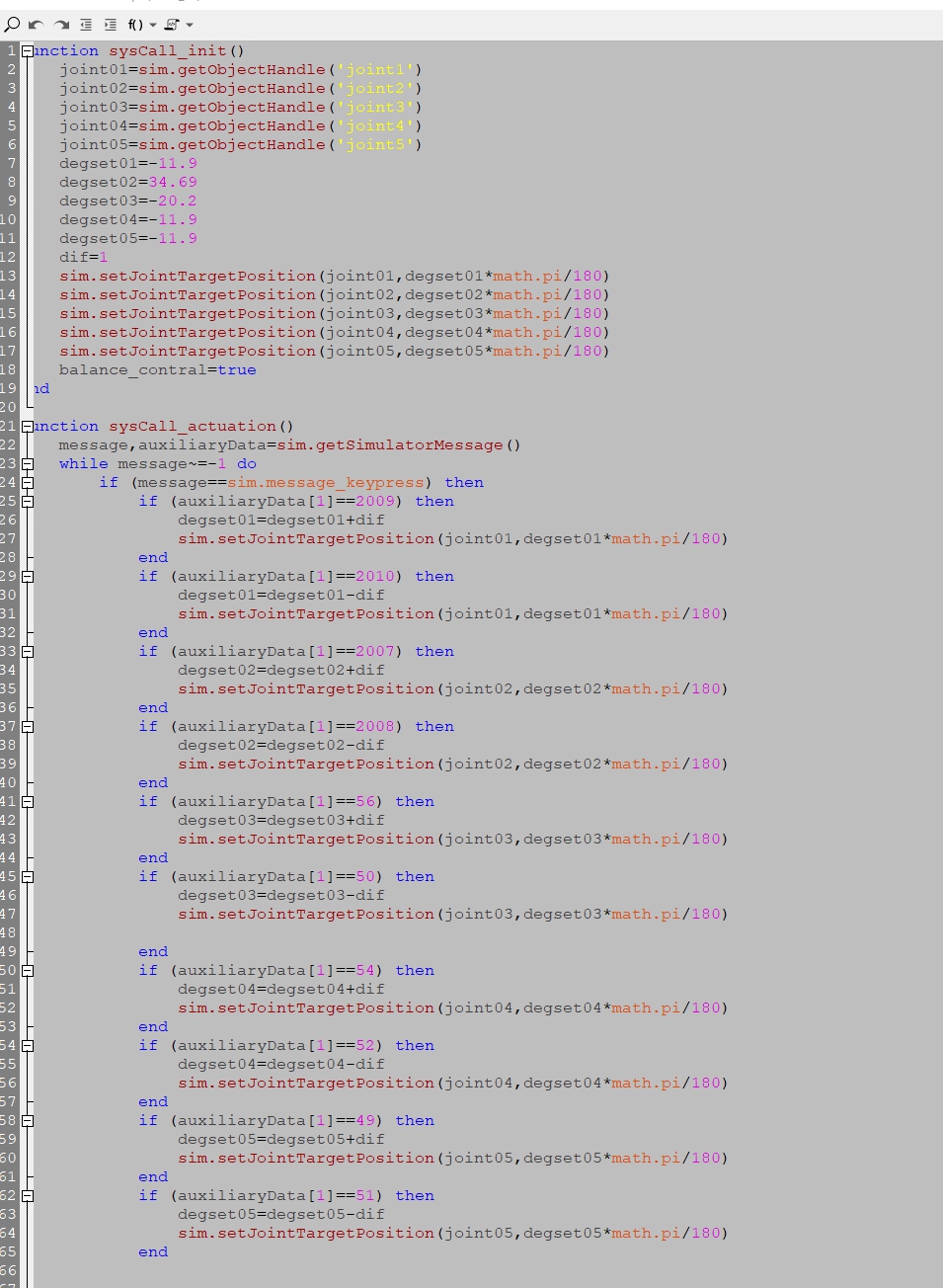
Task: Click the 'joint2' string literal
Action: click(375, 89)
